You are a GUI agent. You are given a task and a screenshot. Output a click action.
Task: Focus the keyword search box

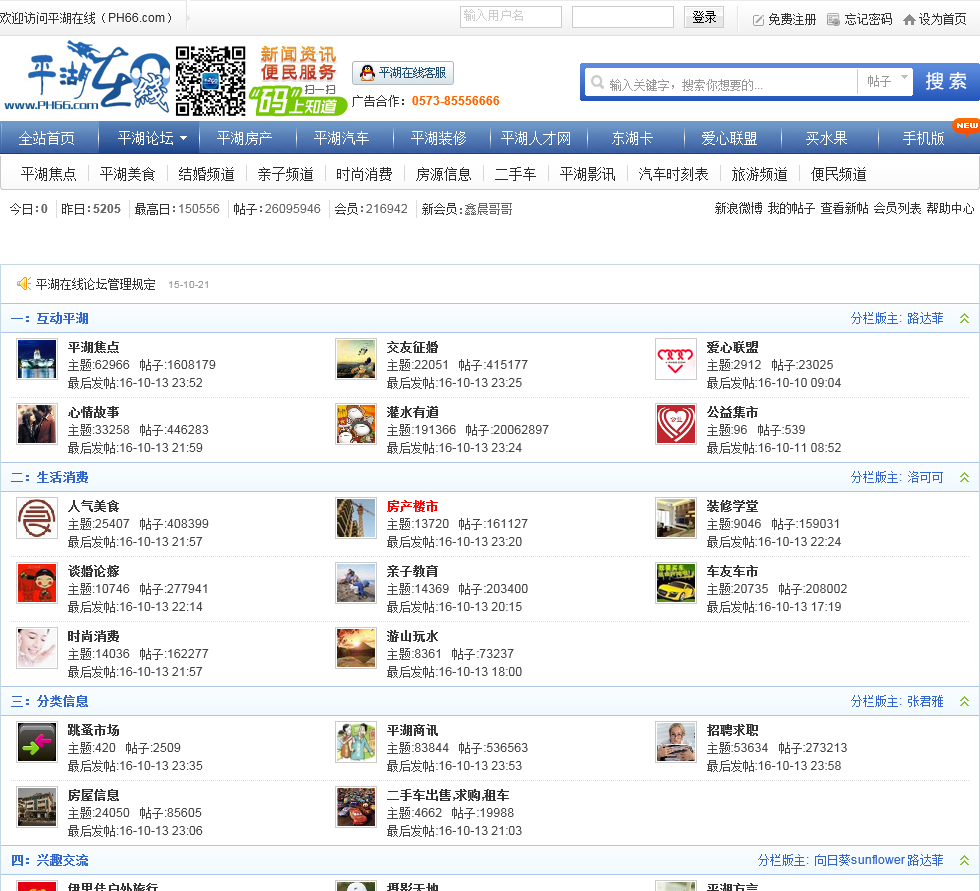tap(721, 82)
